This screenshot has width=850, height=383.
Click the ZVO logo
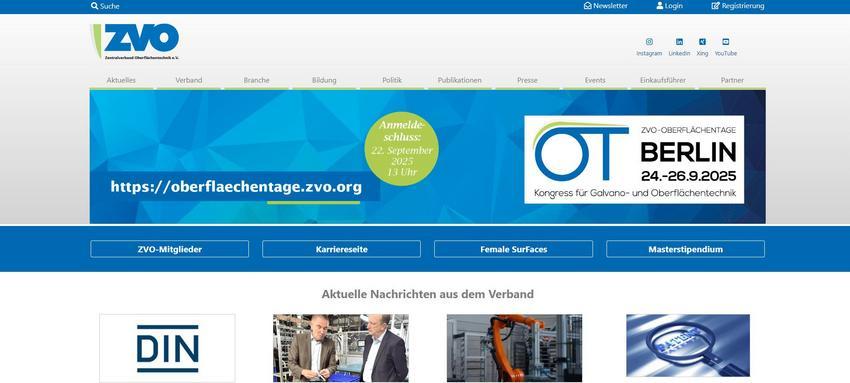point(135,41)
